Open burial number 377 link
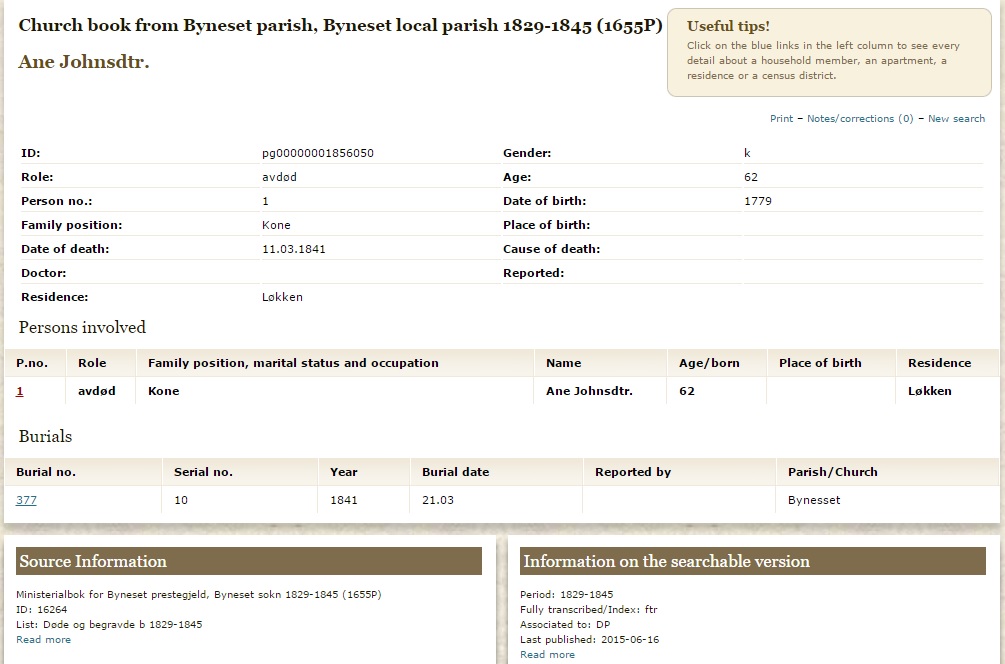1005x664 pixels. coord(26,500)
